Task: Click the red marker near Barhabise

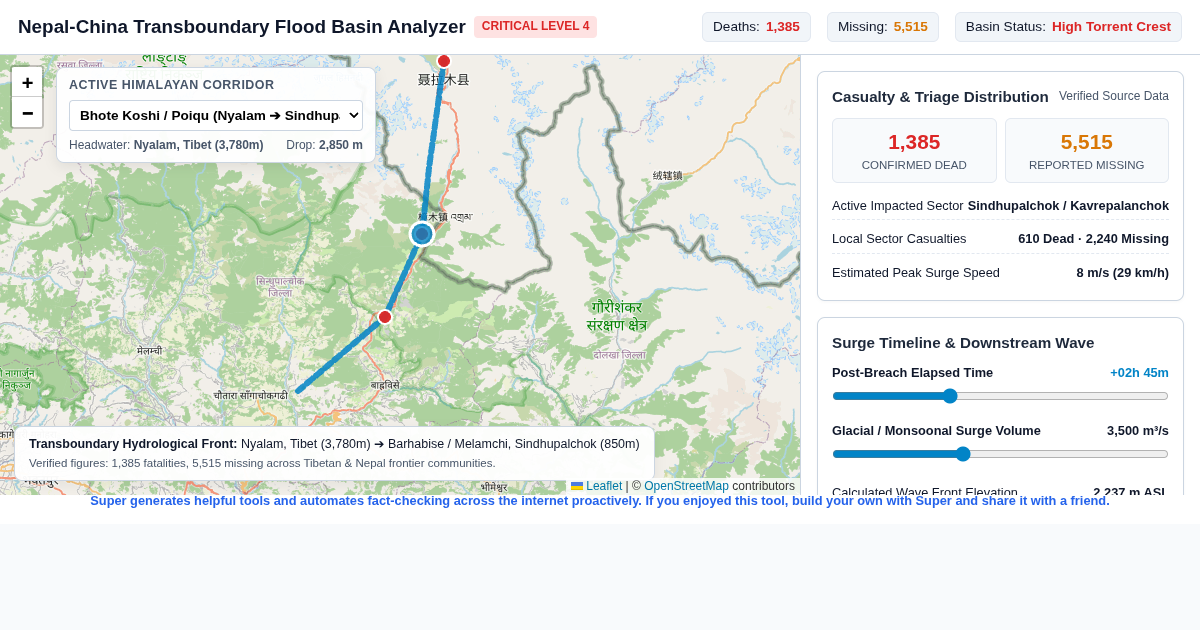Action: [385, 317]
